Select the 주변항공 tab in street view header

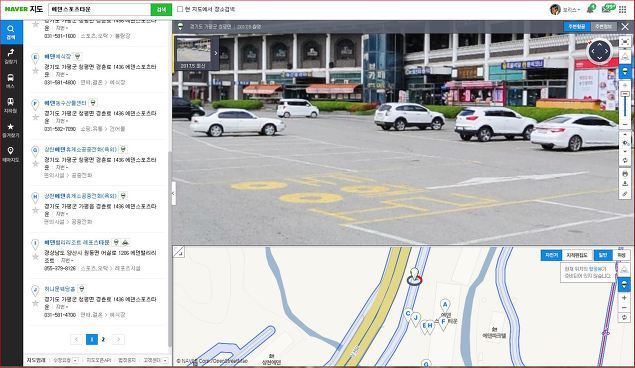pyautogui.click(x=576, y=27)
